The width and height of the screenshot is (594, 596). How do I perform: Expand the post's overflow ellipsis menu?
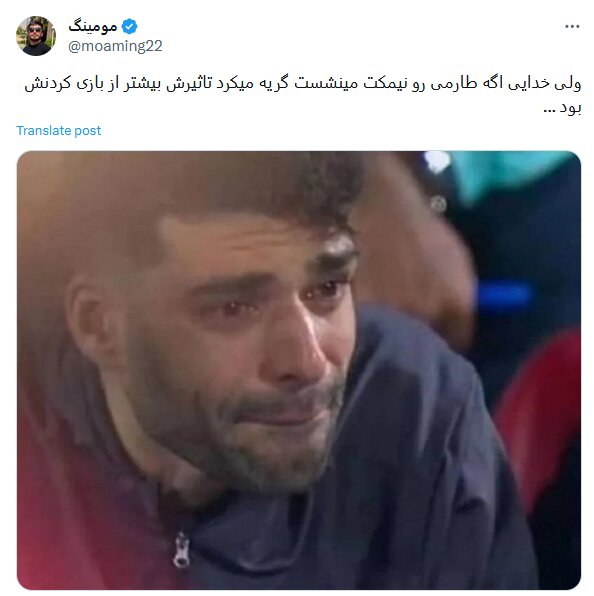click(x=572, y=26)
